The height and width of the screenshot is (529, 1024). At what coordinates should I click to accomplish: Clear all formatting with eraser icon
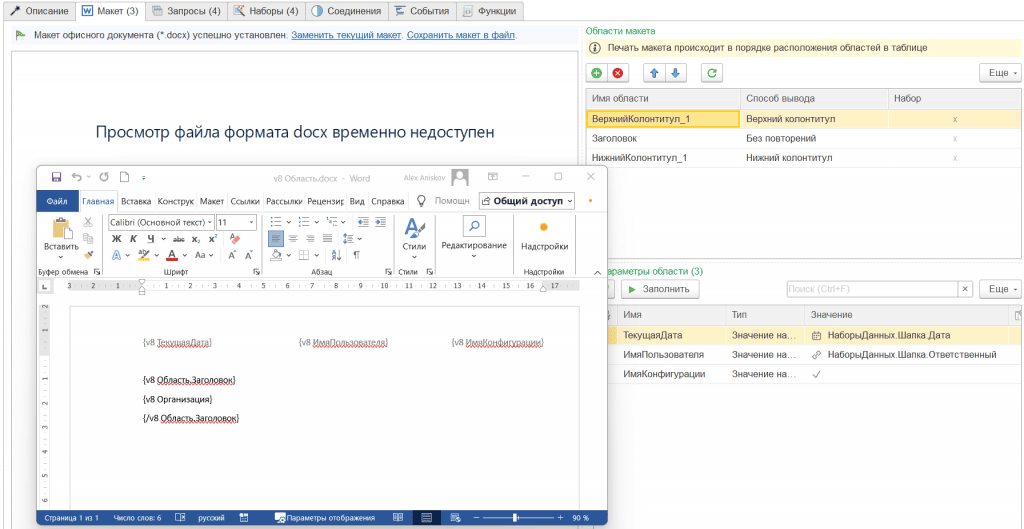[235, 239]
